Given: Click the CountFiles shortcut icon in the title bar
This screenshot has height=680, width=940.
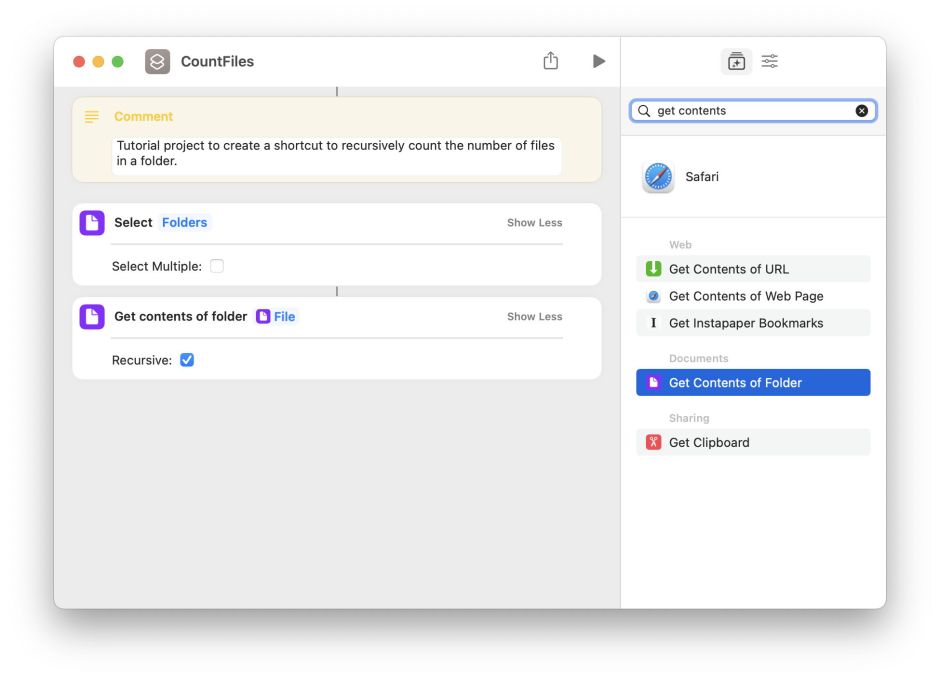Looking at the screenshot, I should tap(155, 61).
